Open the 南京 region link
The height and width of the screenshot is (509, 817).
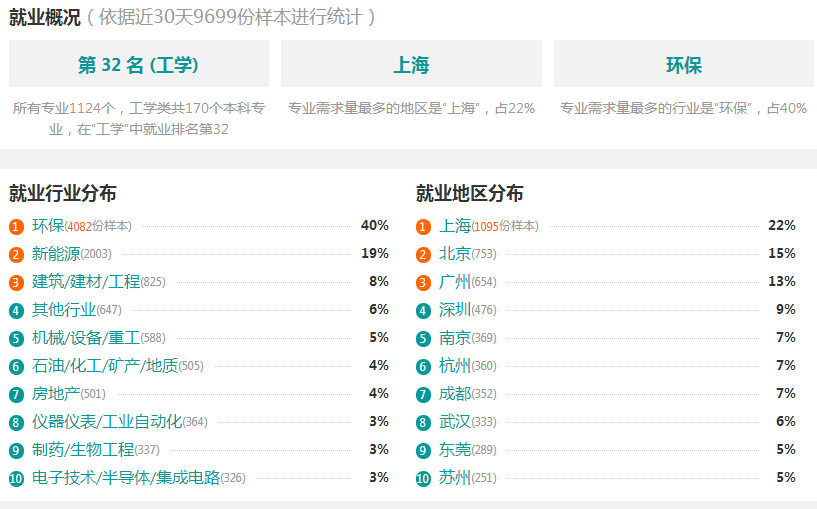coord(455,338)
